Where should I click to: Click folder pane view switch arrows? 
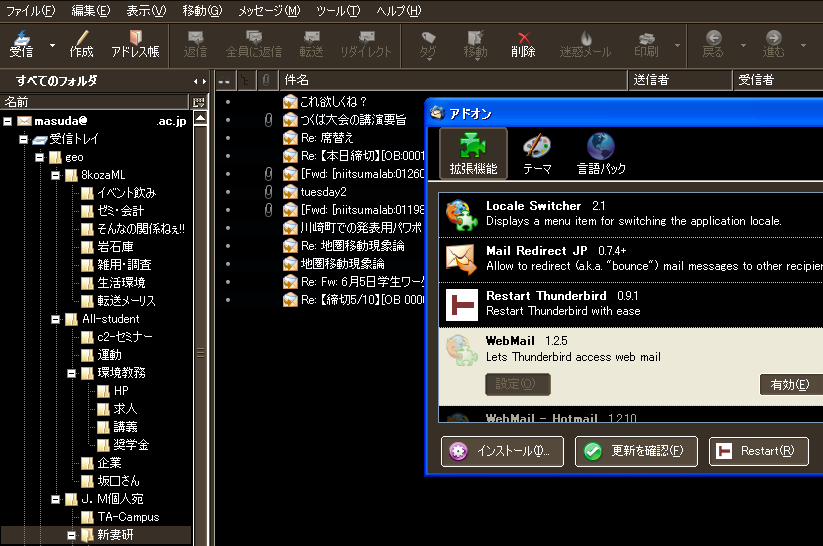199,81
